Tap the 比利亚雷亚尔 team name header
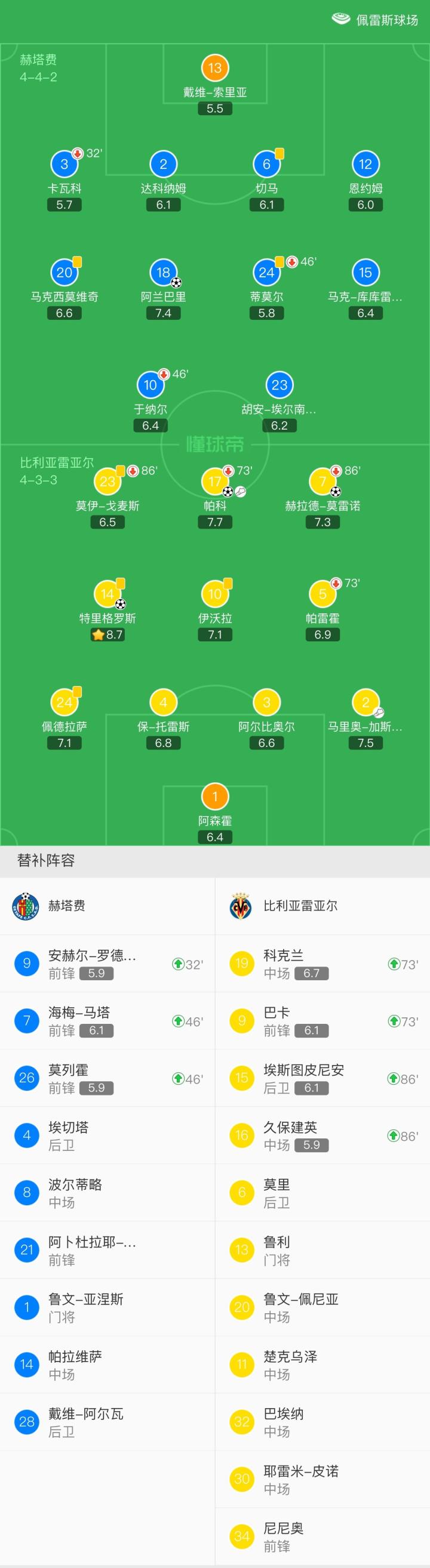Image resolution: width=430 pixels, height=1568 pixels. 300,906
